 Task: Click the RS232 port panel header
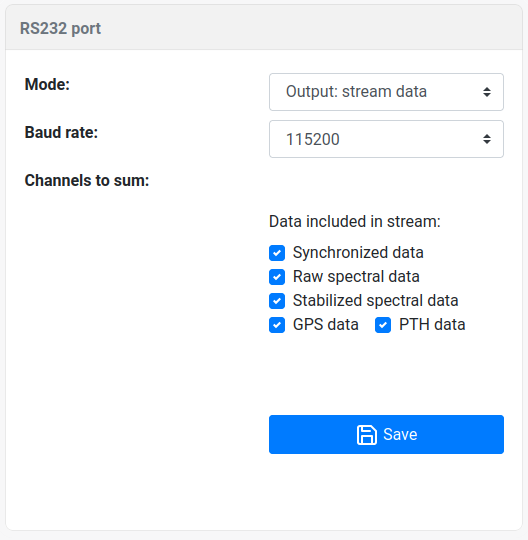(x=264, y=28)
